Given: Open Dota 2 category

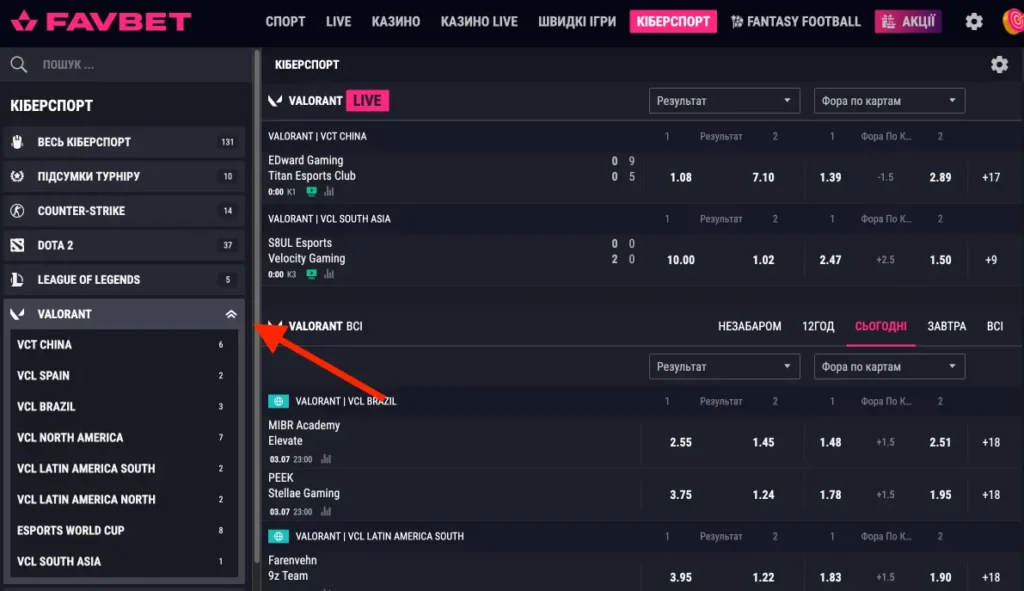Looking at the screenshot, I should pyautogui.click(x=124, y=246).
